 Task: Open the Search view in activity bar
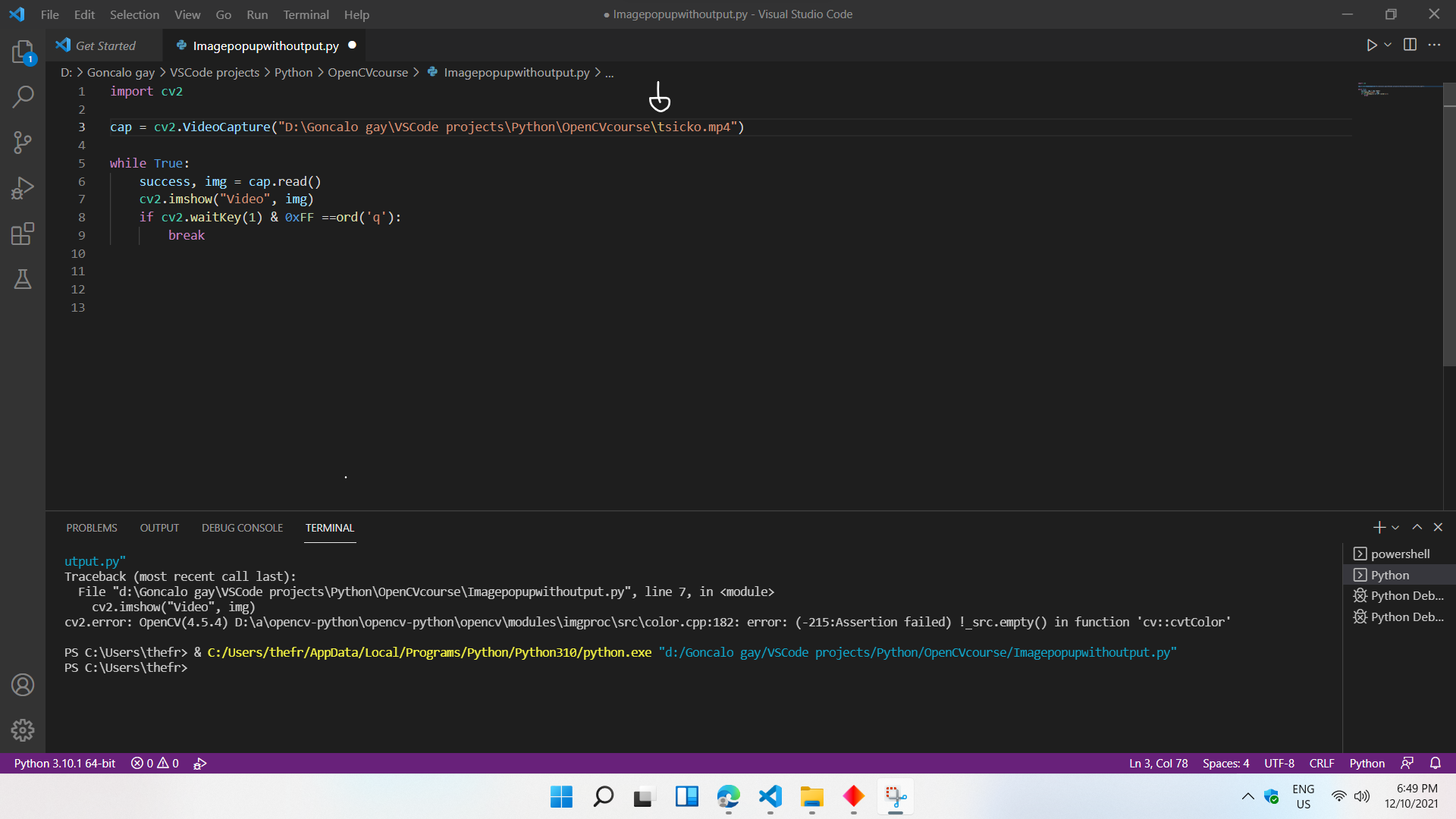[x=23, y=96]
